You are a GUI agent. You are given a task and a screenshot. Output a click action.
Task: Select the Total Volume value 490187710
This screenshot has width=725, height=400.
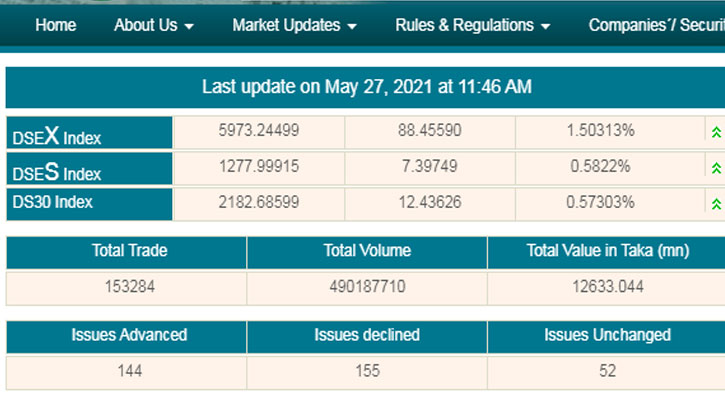(366, 287)
